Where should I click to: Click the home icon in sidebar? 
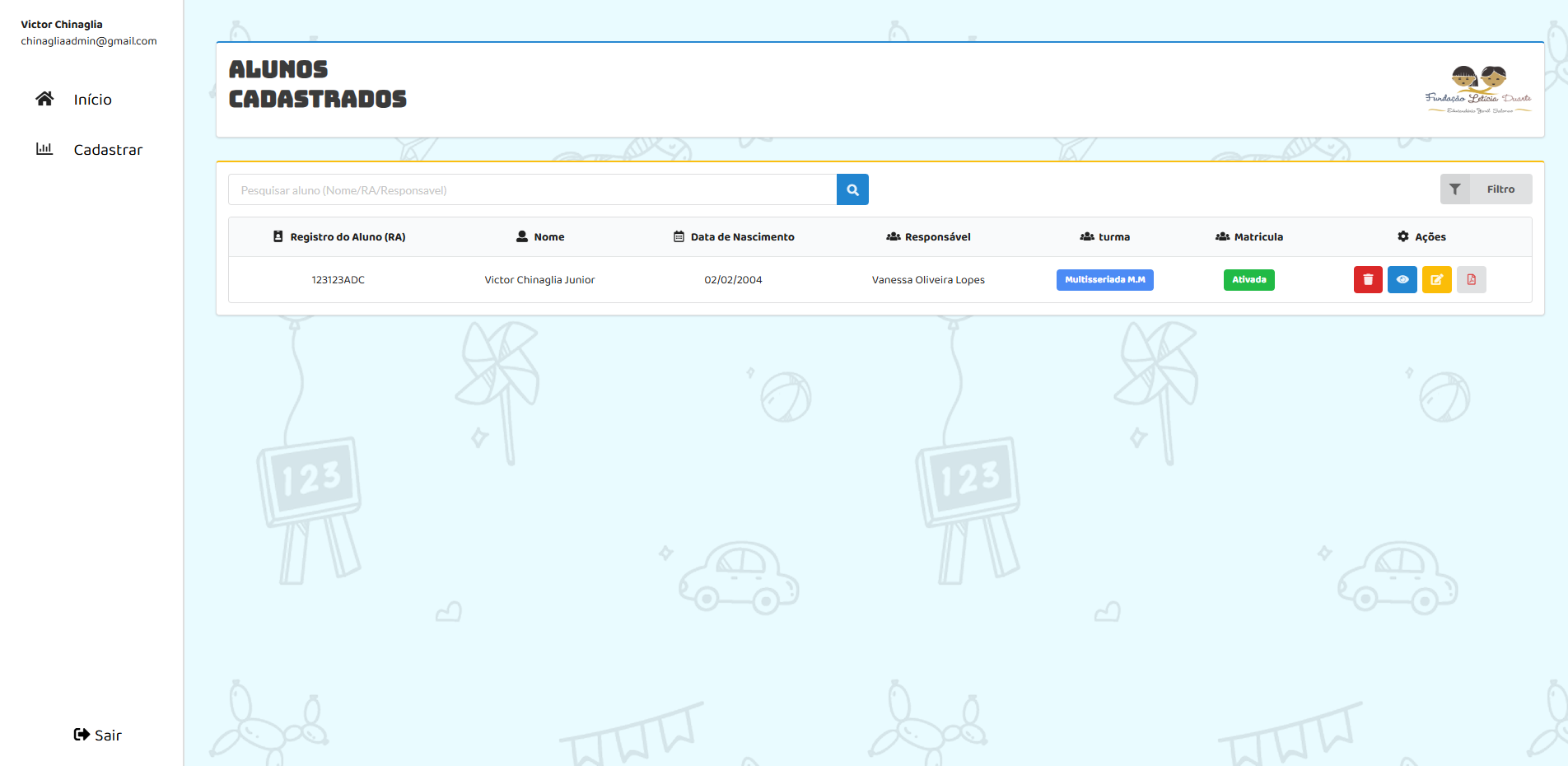44,99
